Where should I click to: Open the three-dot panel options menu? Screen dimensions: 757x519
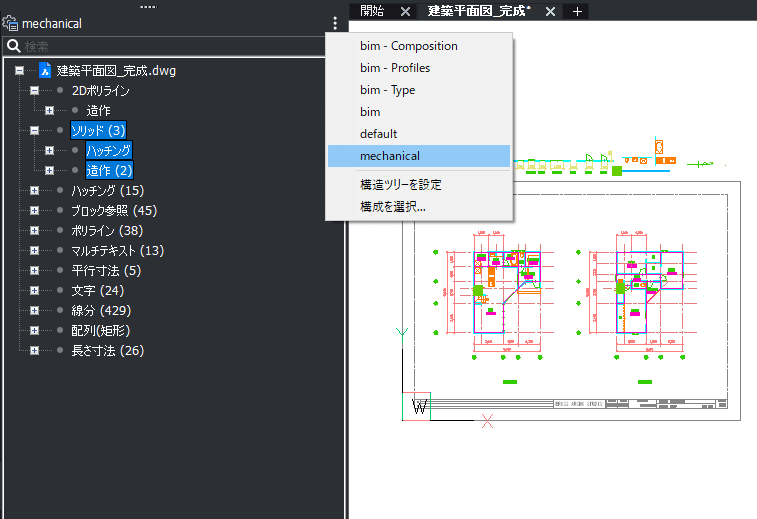335,23
